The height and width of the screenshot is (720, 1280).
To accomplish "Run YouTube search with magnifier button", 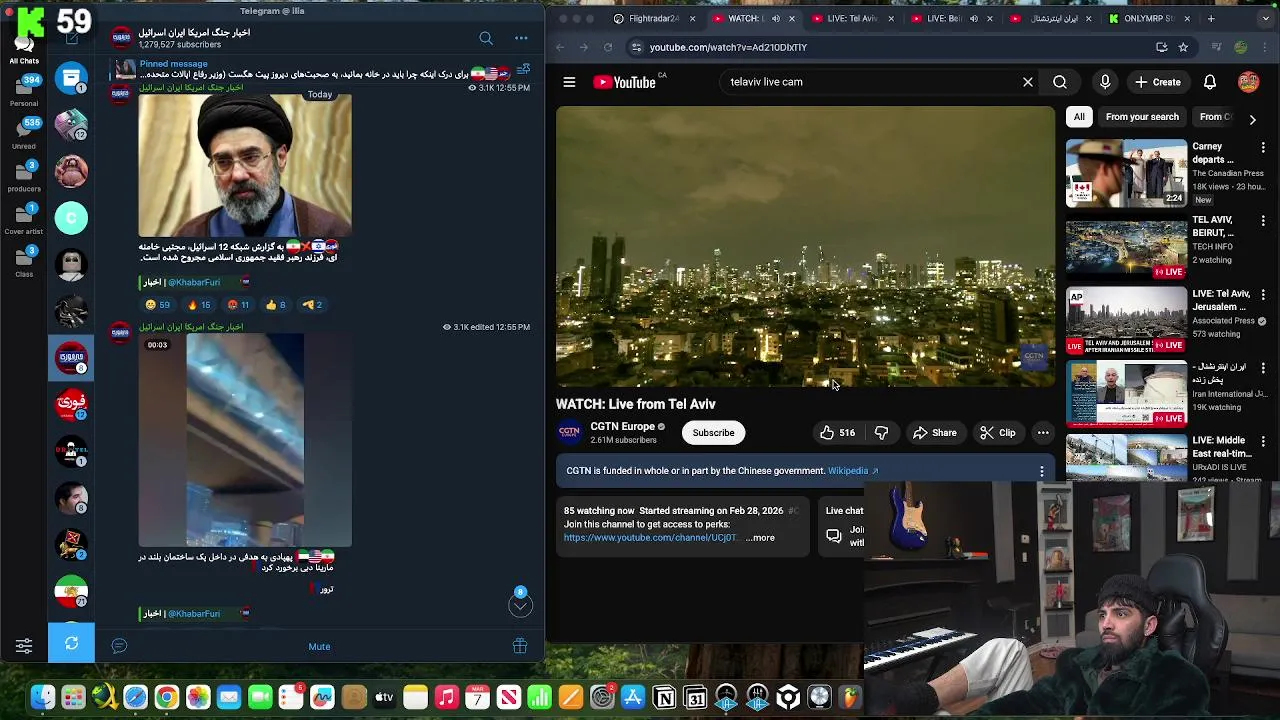I will click(x=1060, y=82).
